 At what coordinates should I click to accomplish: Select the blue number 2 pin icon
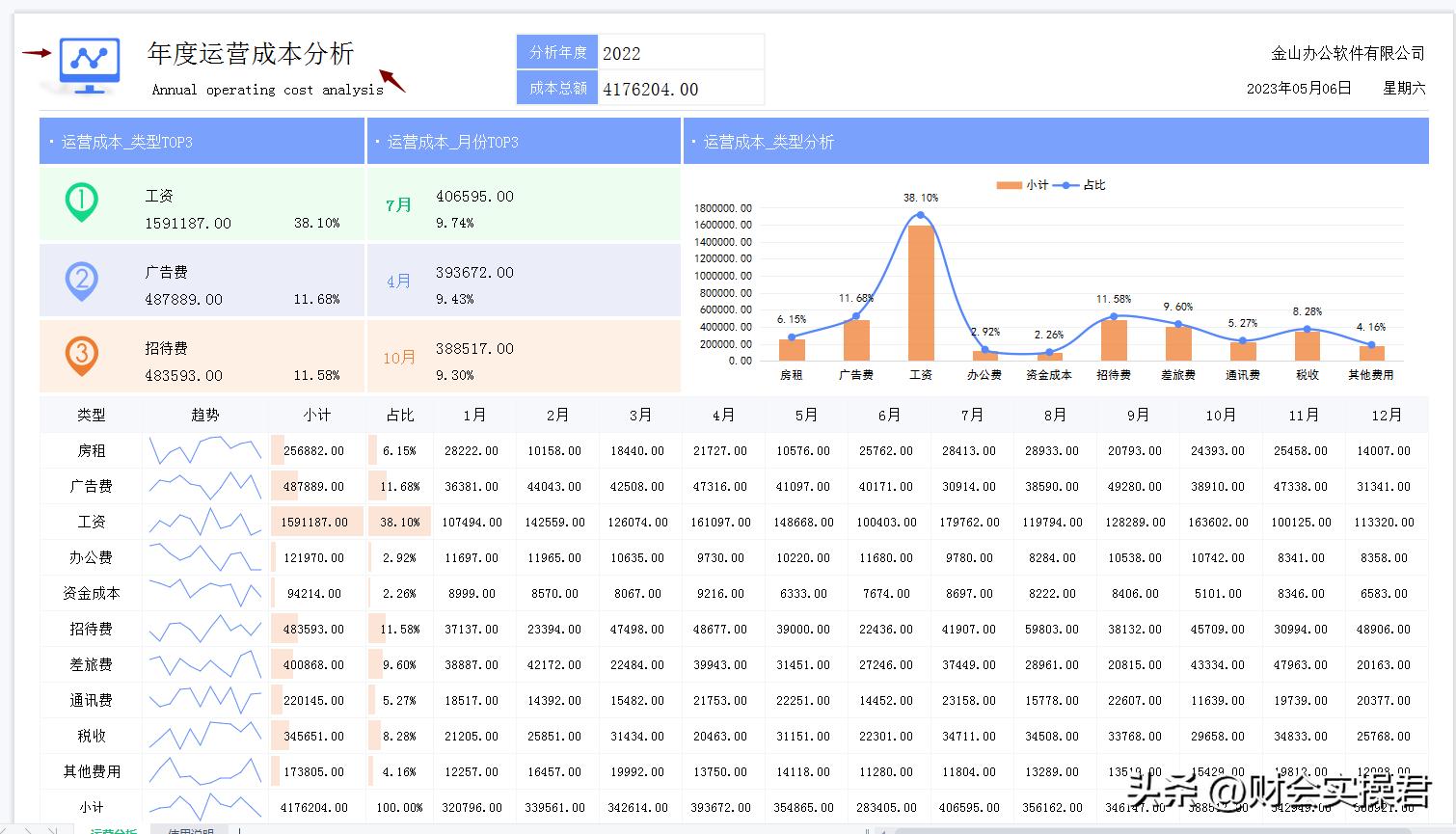coord(81,281)
